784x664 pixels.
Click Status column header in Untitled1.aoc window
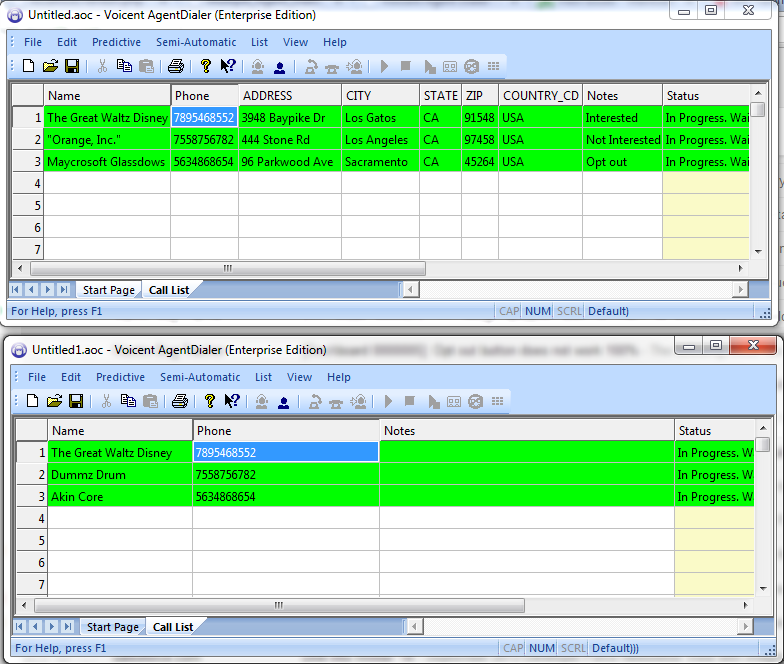tap(714, 430)
